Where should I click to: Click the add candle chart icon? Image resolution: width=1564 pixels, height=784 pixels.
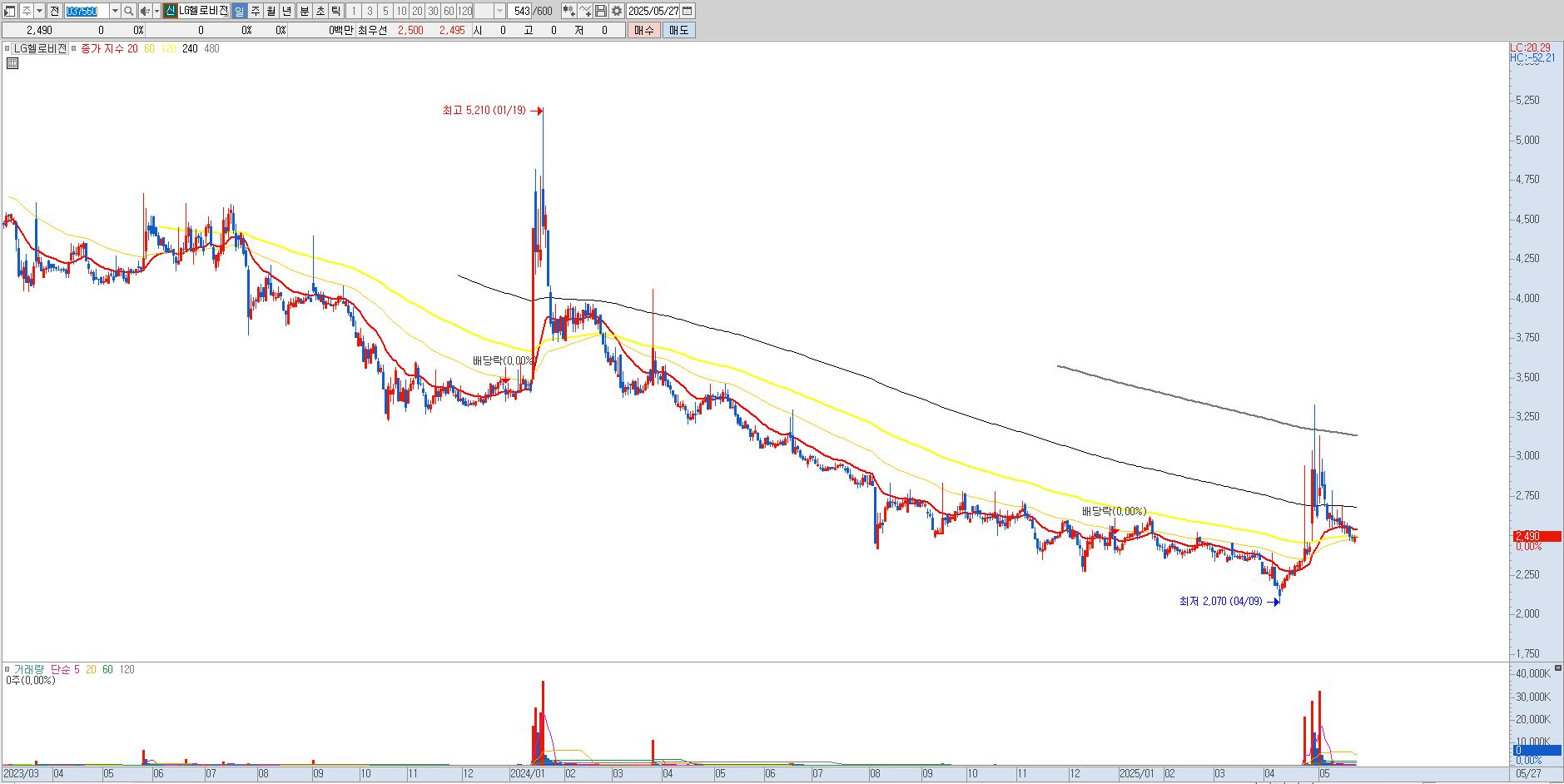(569, 11)
